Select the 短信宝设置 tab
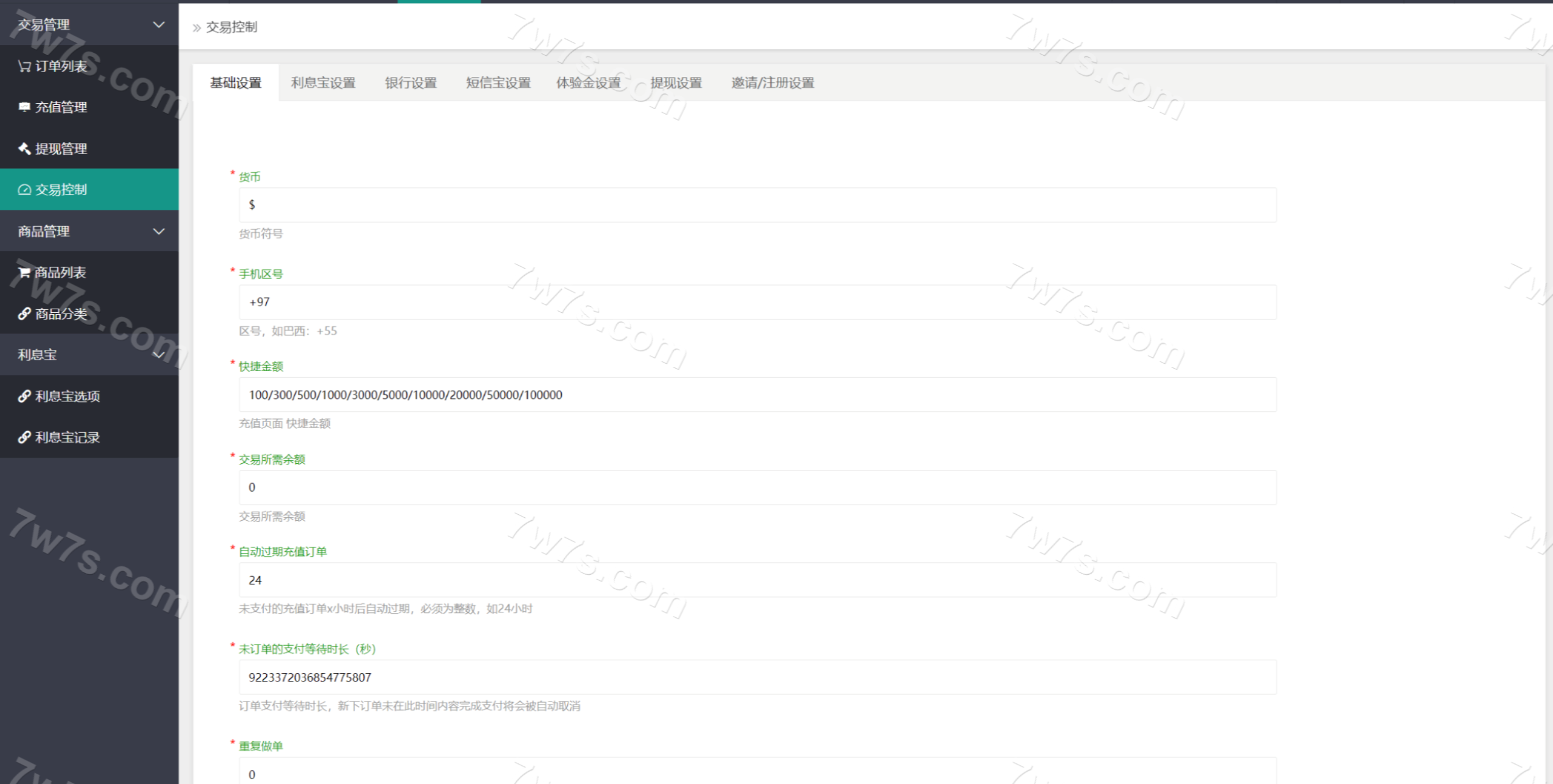 coord(498,83)
